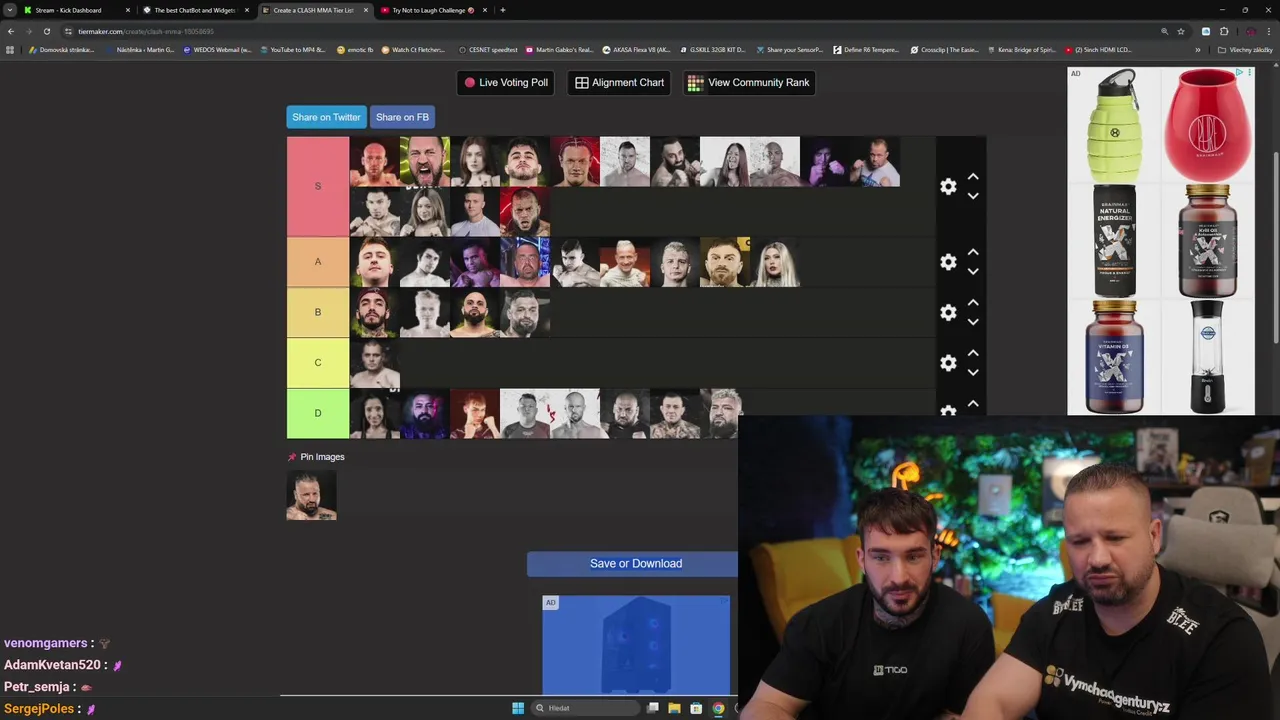Open Chrome three-dot menu
This screenshot has width=1280, height=720.
pyautogui.click(x=1268, y=31)
